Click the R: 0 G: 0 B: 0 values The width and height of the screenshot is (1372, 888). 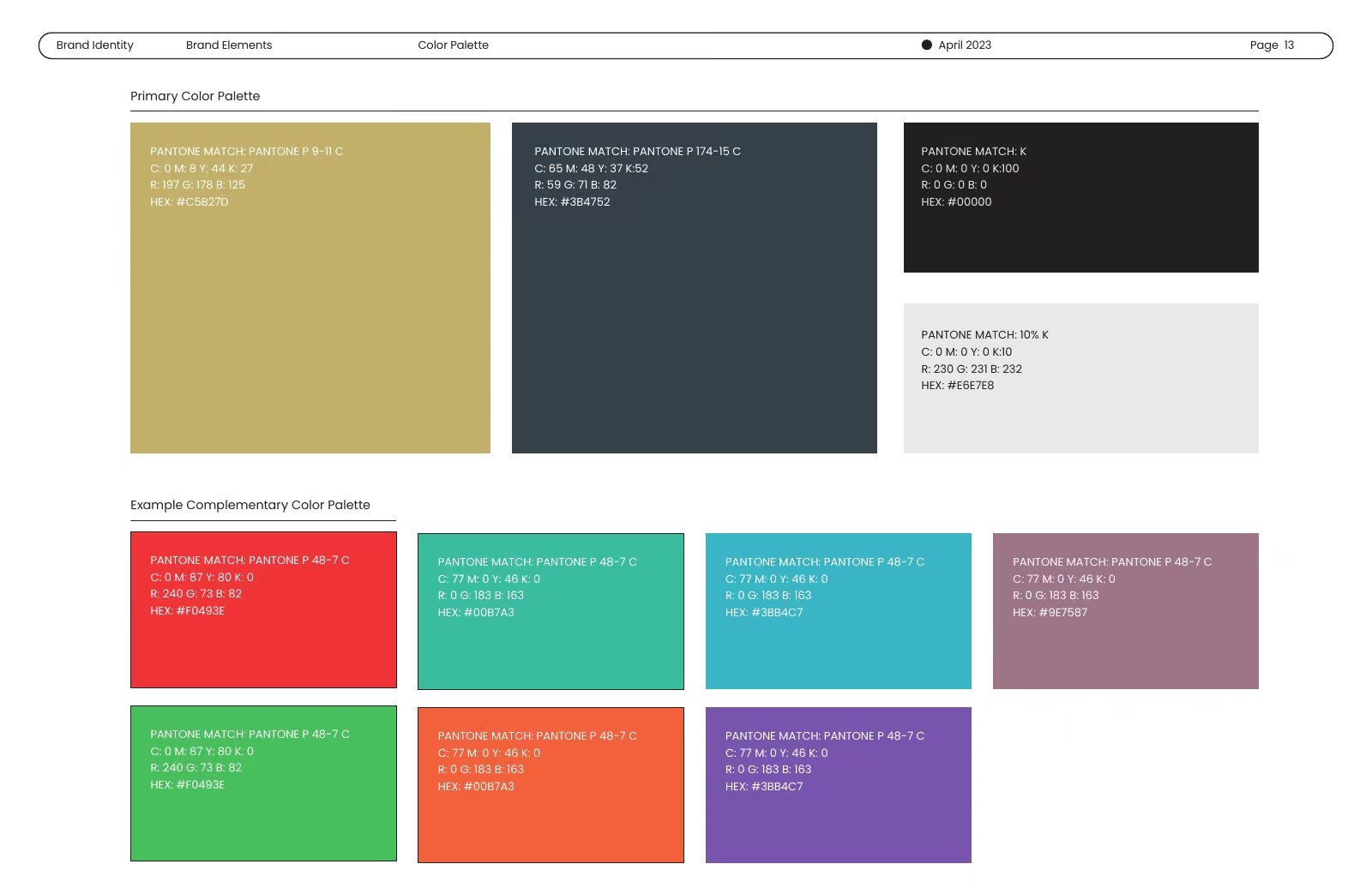pos(954,185)
